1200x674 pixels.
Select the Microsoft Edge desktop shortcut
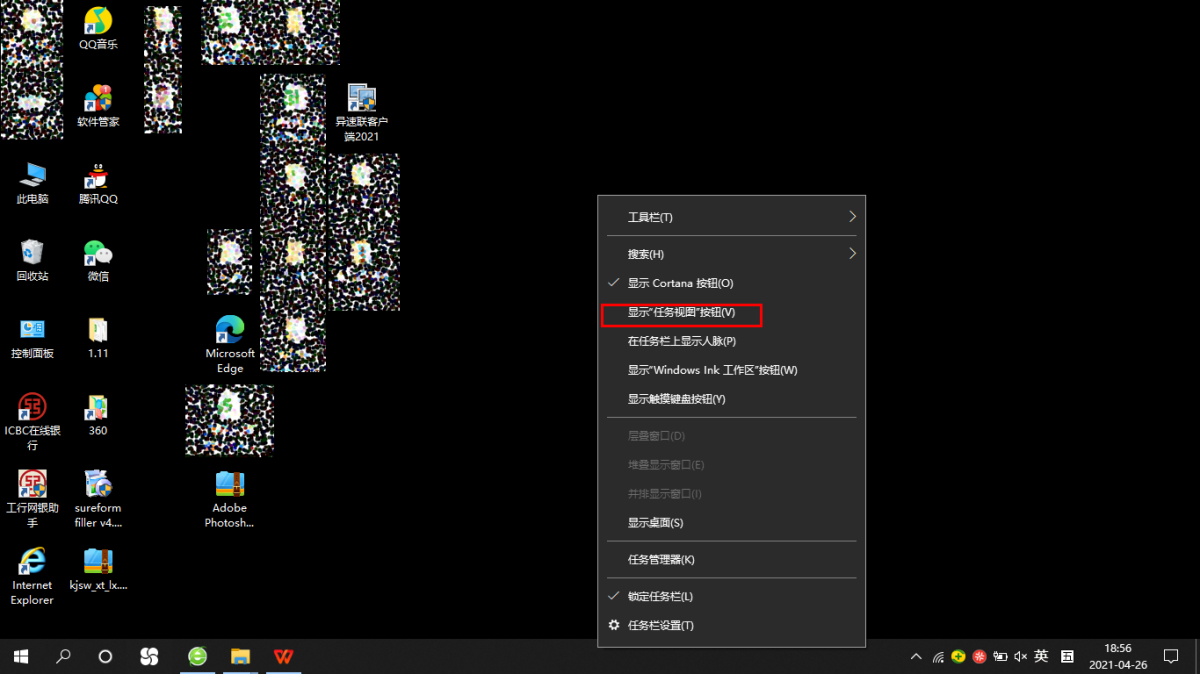pyautogui.click(x=230, y=343)
